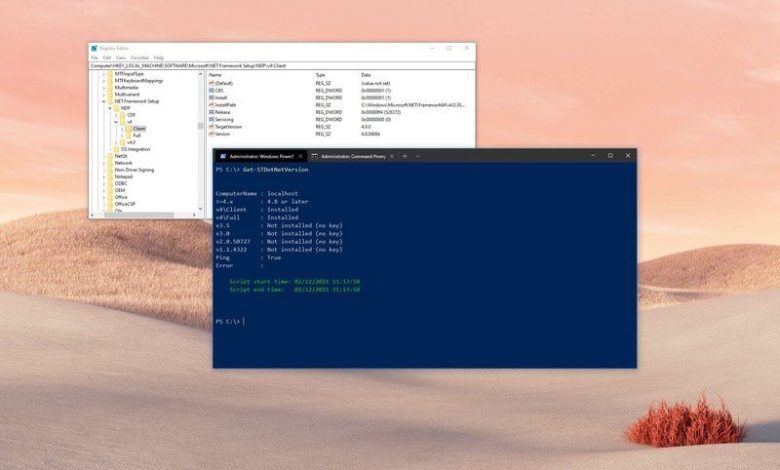This screenshot has height=470, width=780.
Task: Select the Multivariant registry key
Action: [127, 94]
